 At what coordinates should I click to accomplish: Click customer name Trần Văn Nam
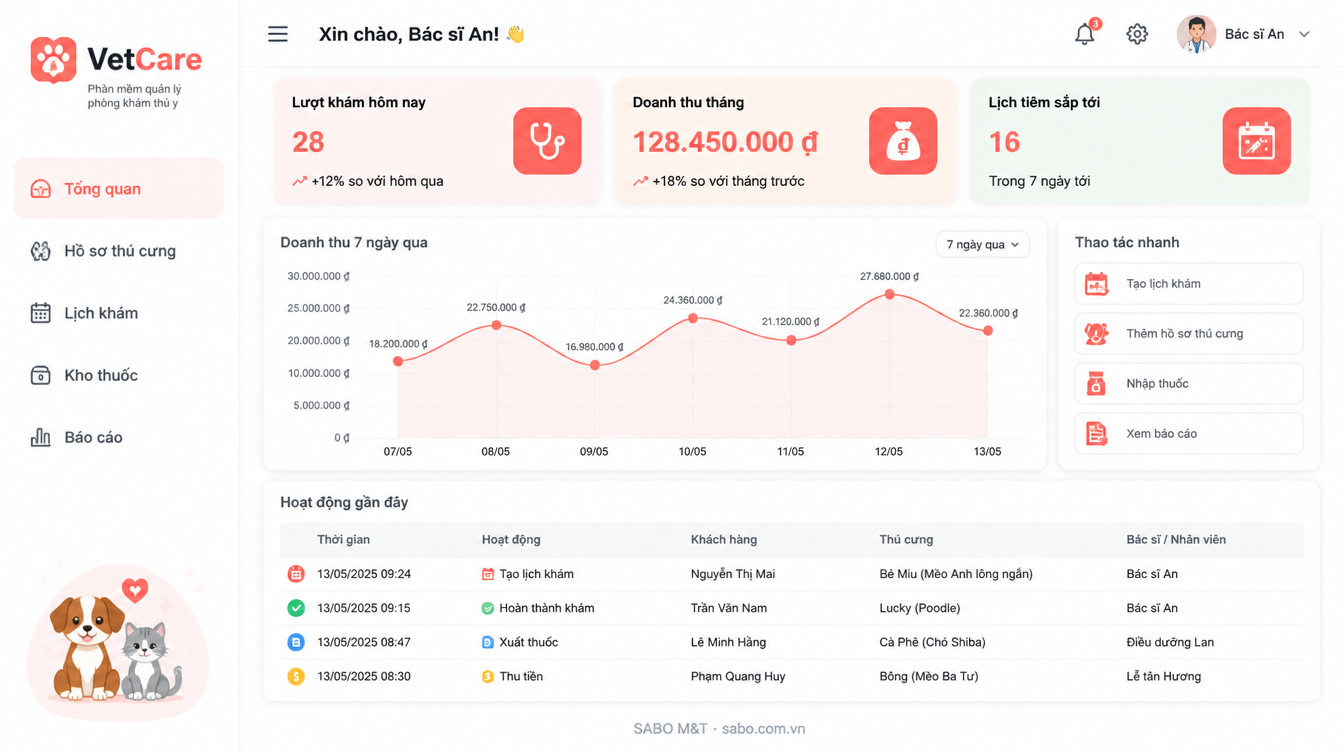click(x=729, y=608)
